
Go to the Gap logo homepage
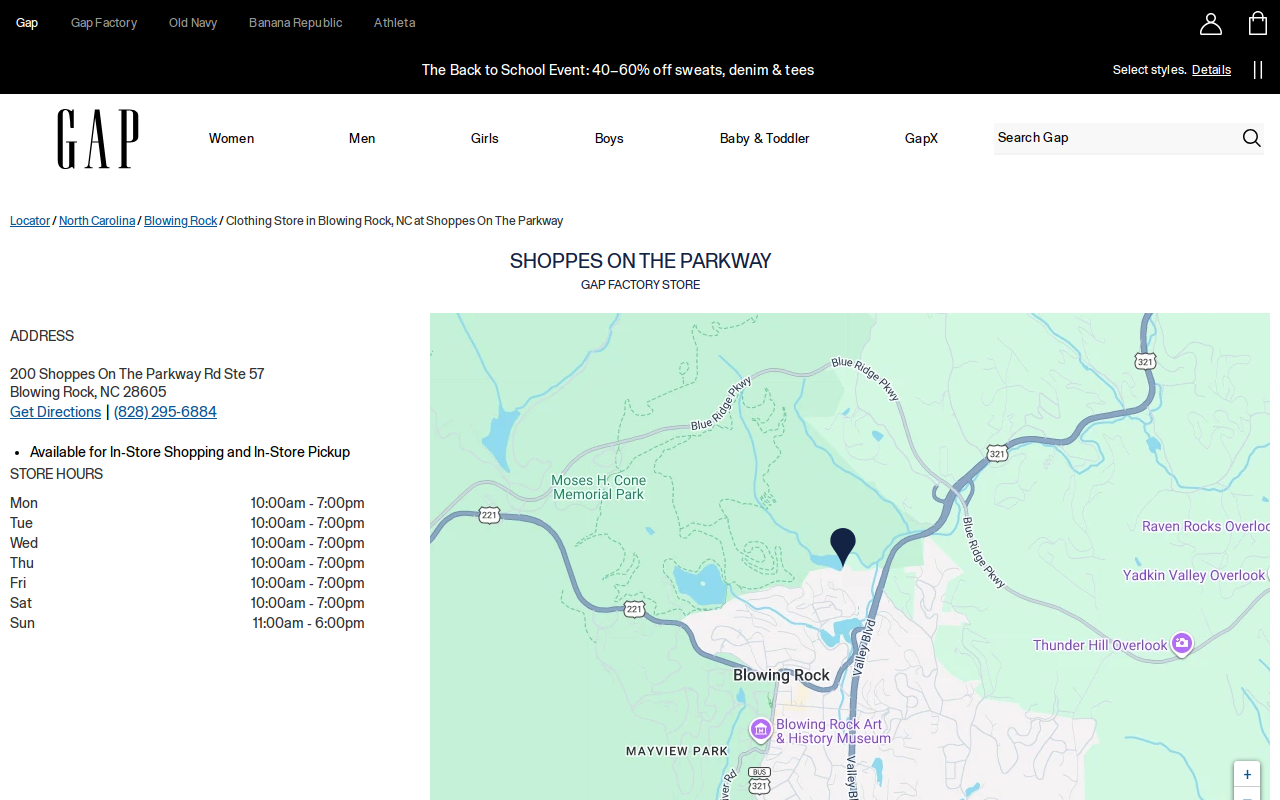[98, 139]
